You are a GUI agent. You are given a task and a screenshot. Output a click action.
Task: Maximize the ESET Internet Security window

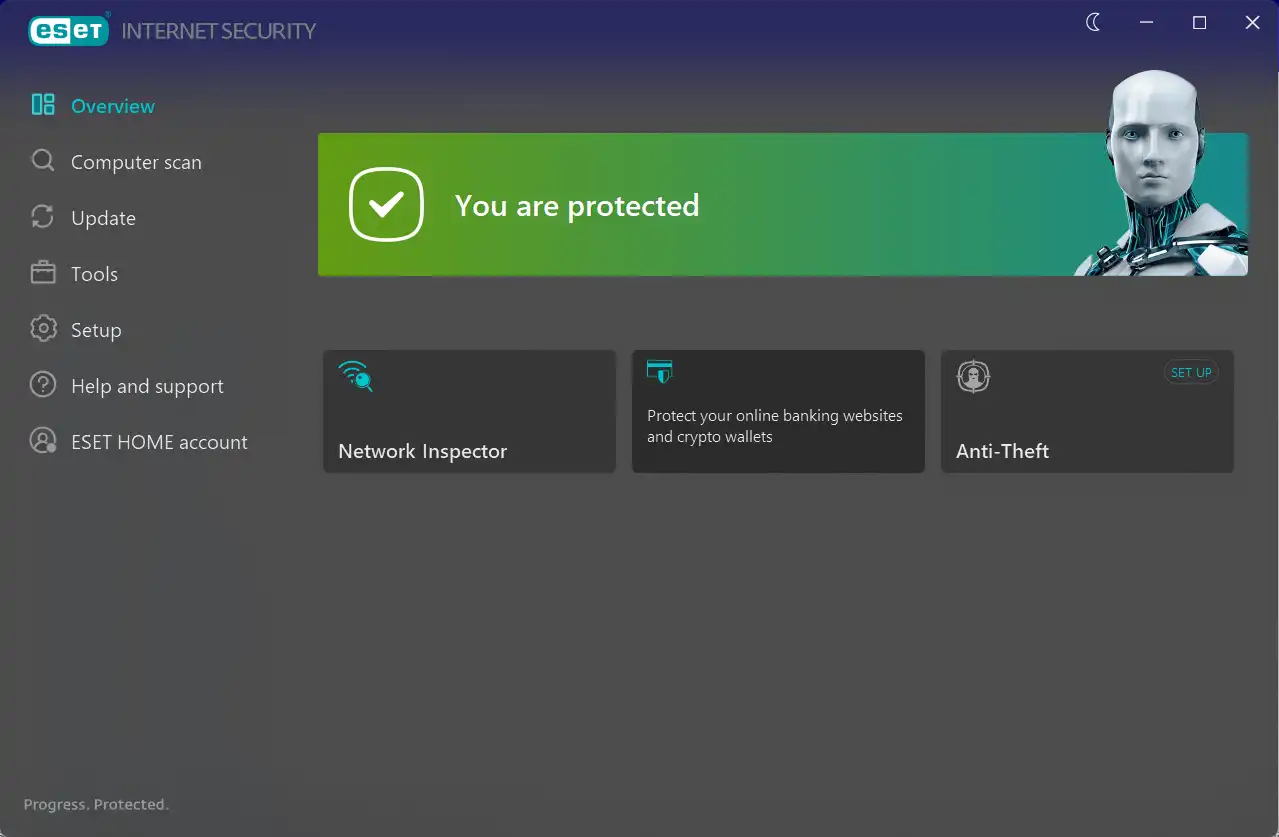click(x=1199, y=22)
